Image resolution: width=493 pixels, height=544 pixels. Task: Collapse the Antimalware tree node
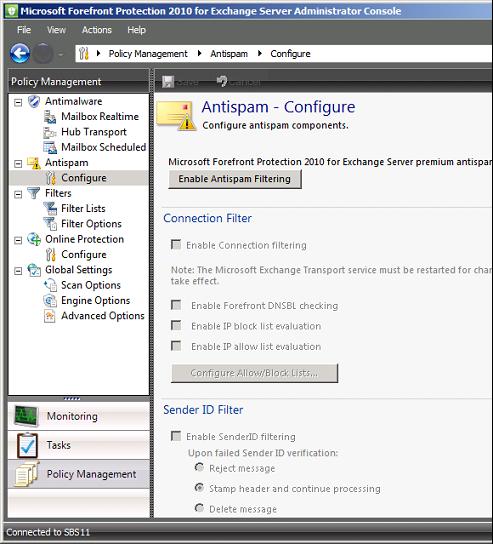[x=18, y=102]
